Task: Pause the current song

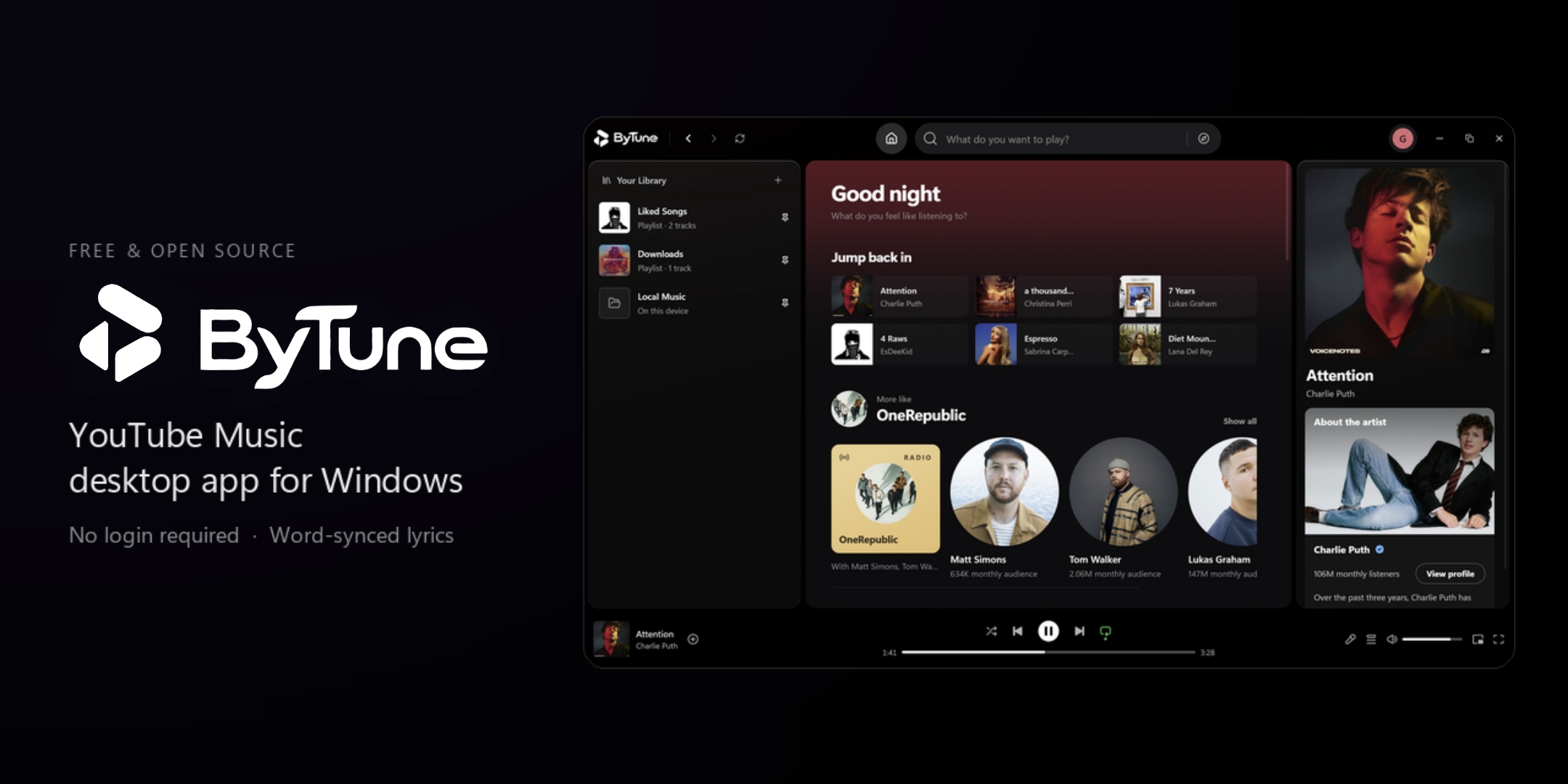Action: click(x=1048, y=631)
